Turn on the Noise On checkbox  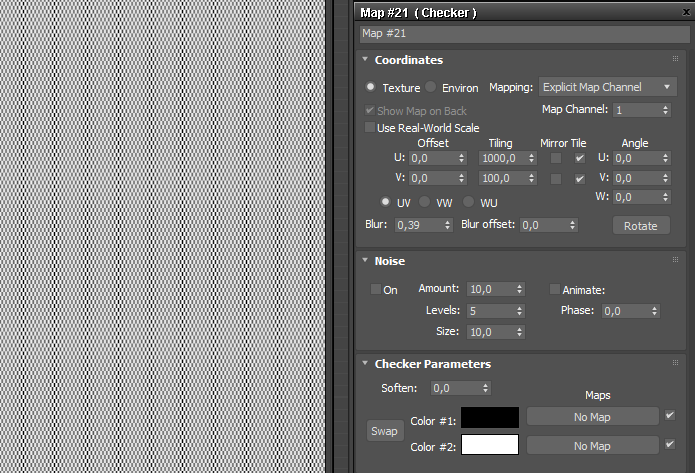coord(376,290)
